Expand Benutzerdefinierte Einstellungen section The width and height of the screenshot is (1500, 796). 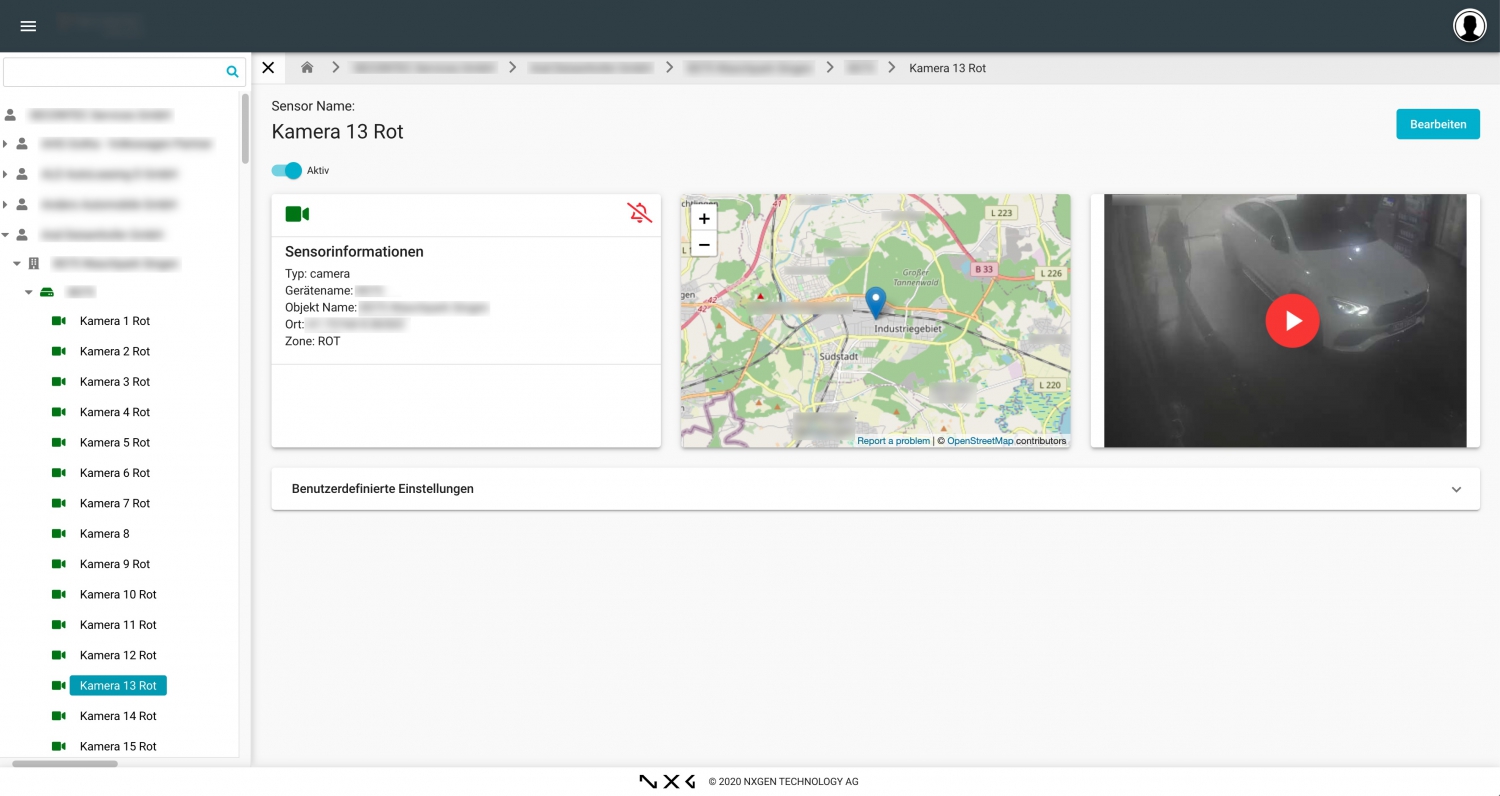pyautogui.click(x=875, y=489)
